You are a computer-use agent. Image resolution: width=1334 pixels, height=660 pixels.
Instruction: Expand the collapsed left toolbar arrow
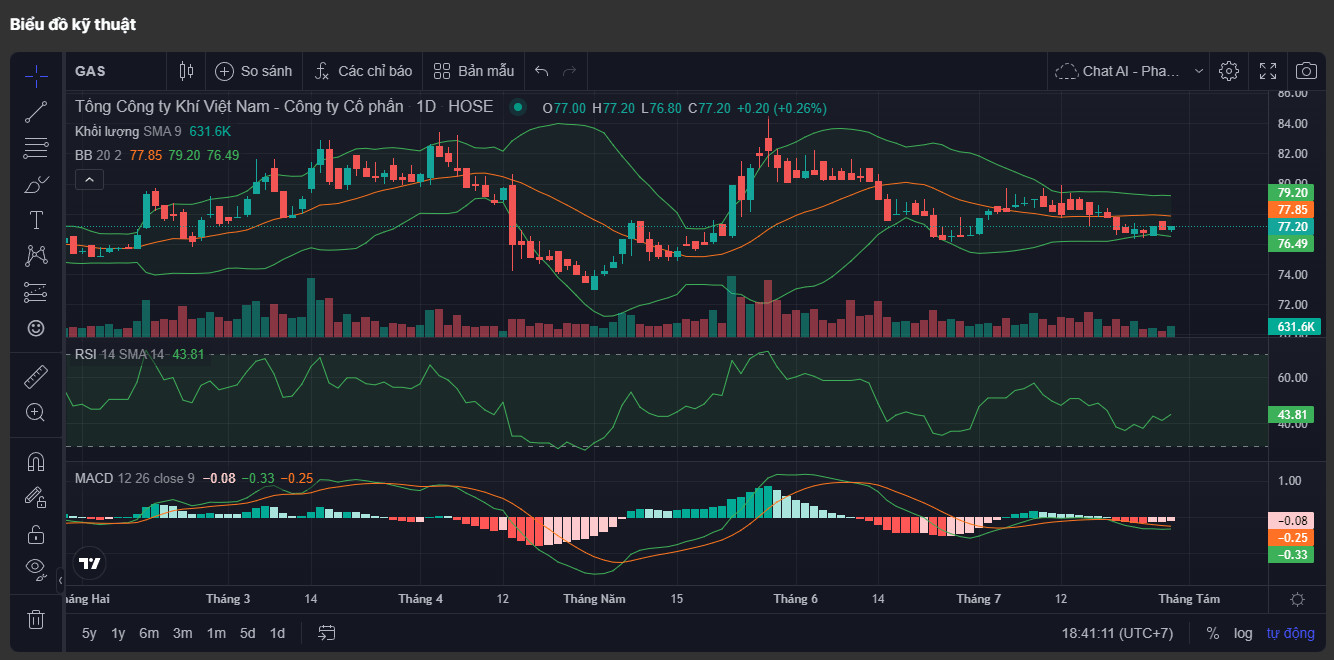60,579
